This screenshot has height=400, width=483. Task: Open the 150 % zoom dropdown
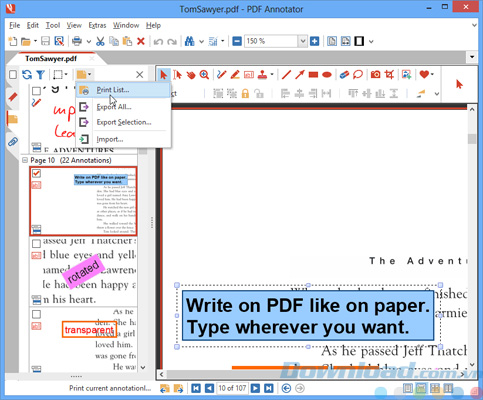[302, 41]
